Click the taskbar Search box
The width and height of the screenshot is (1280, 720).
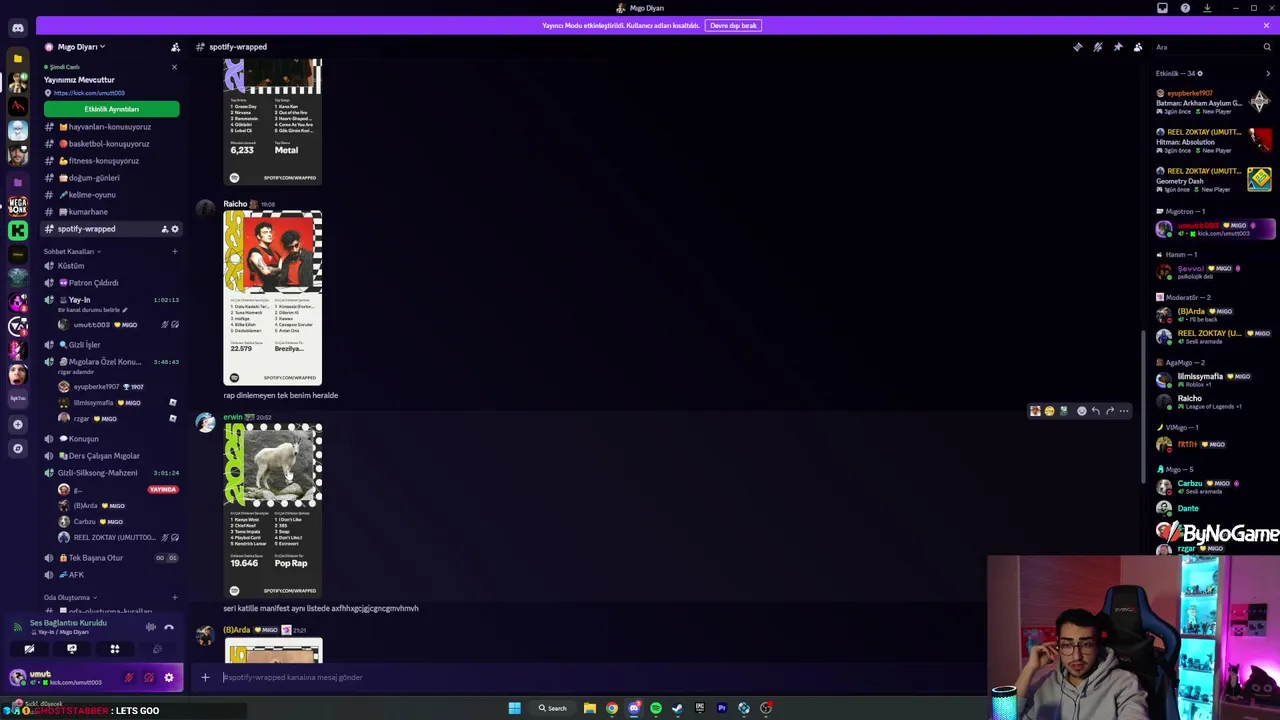coord(553,708)
